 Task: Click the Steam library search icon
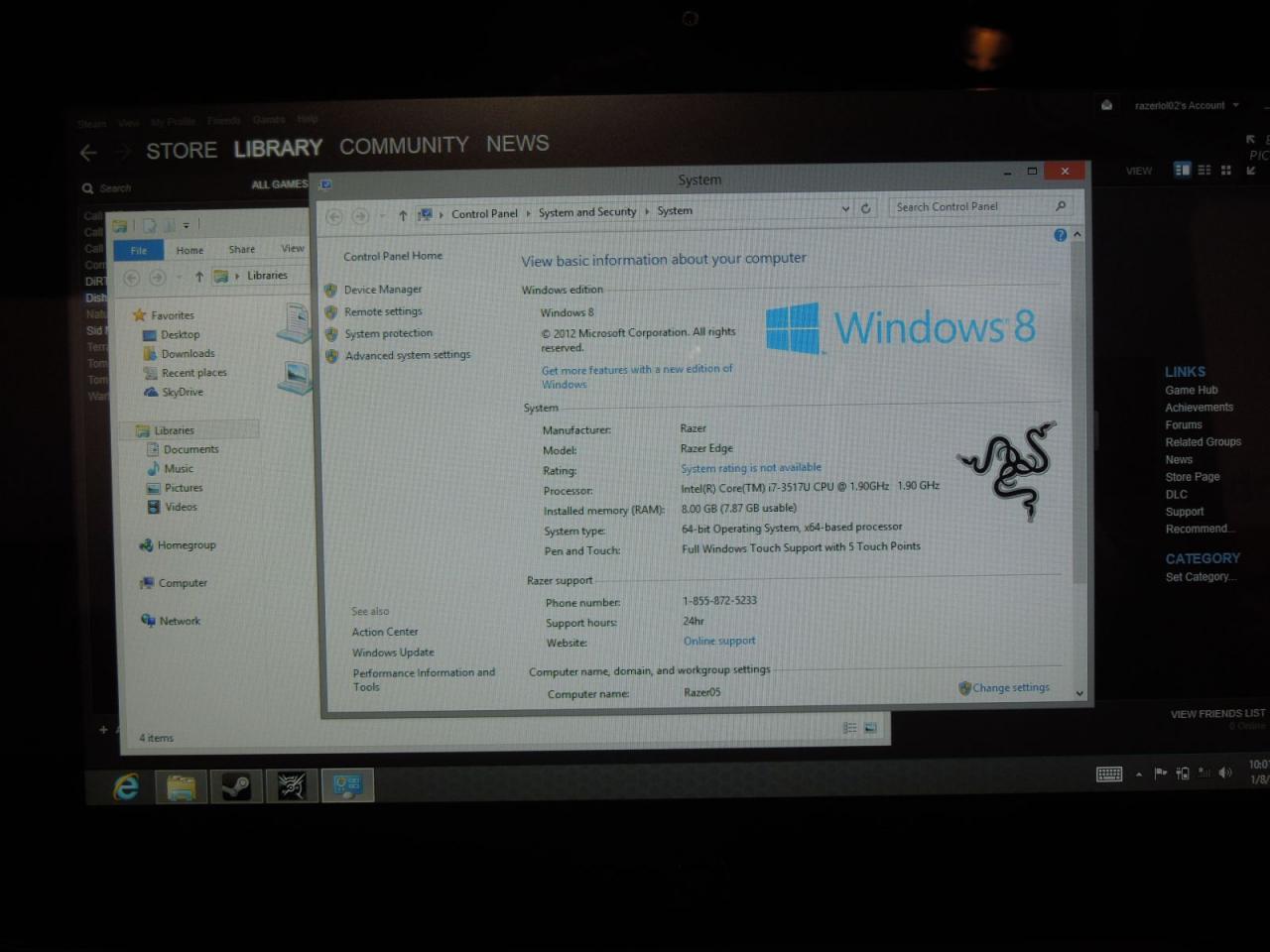[x=88, y=188]
